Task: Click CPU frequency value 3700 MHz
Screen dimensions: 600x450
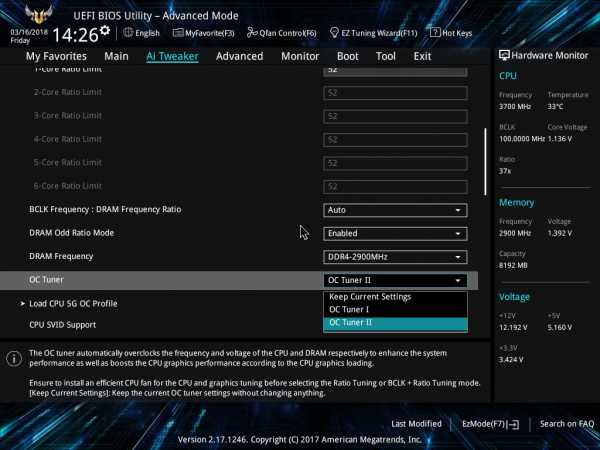Action: pyautogui.click(x=515, y=106)
